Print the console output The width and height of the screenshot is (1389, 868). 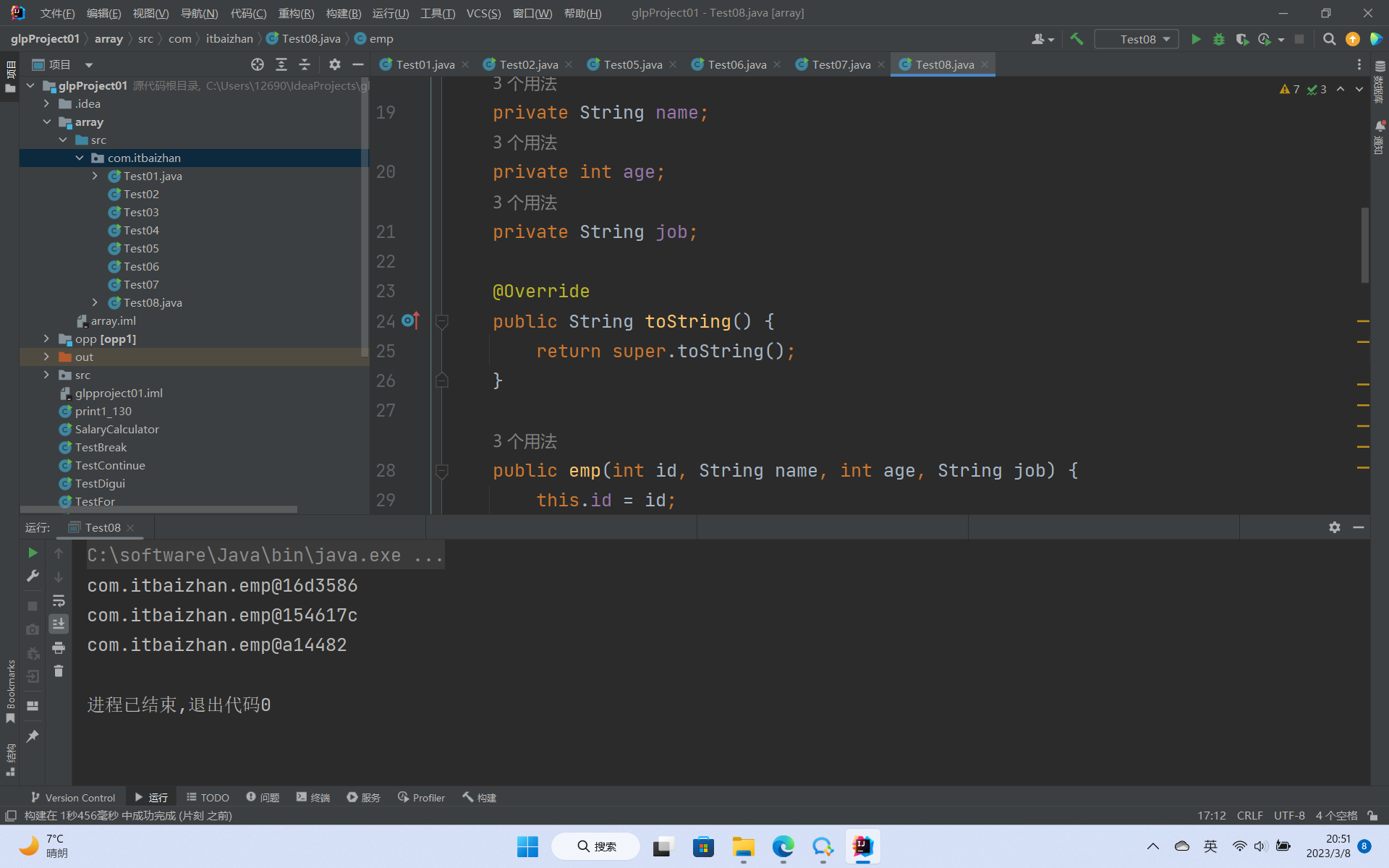tap(59, 647)
